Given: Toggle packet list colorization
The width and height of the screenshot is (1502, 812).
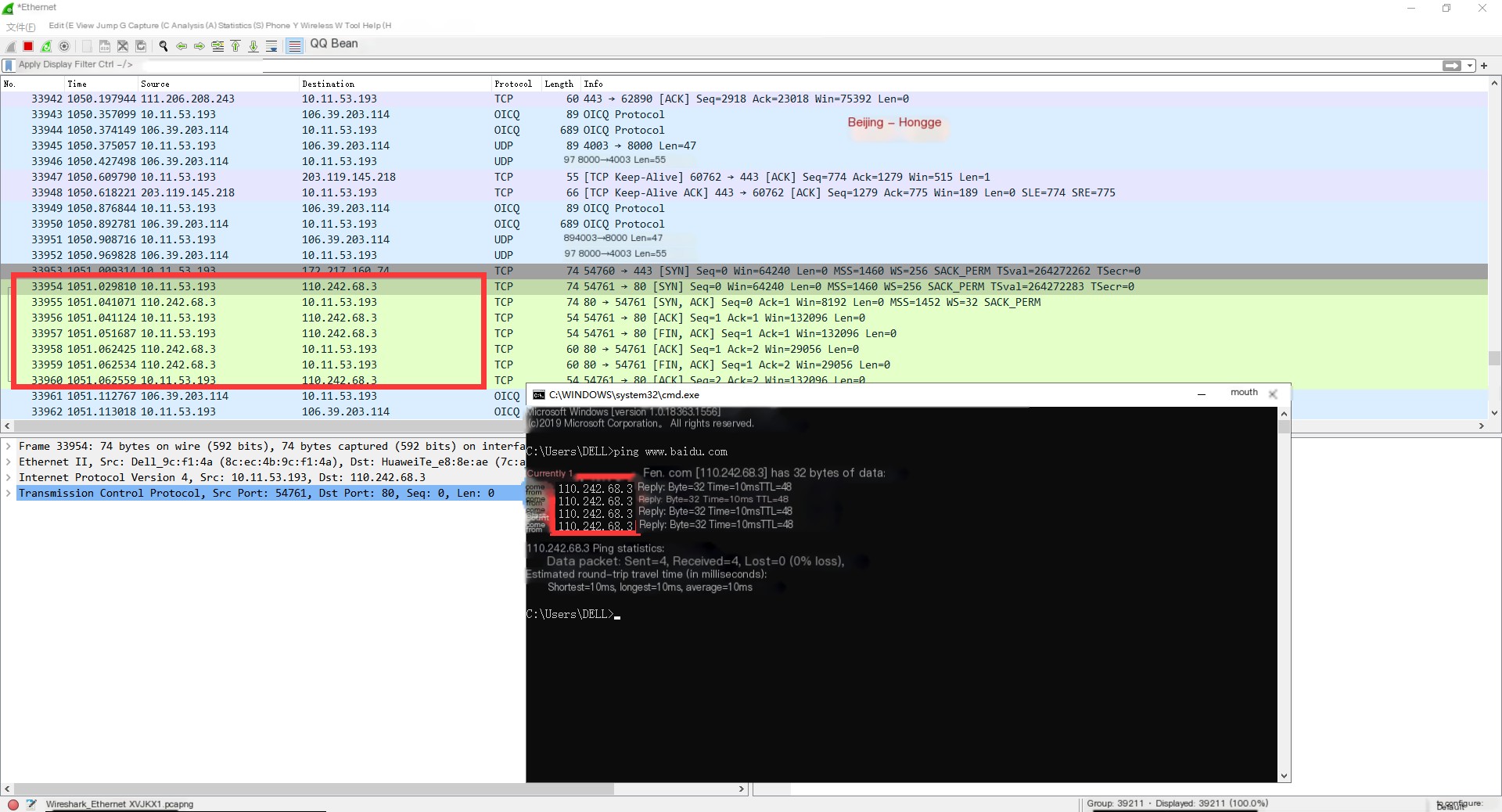Looking at the screenshot, I should 294,46.
